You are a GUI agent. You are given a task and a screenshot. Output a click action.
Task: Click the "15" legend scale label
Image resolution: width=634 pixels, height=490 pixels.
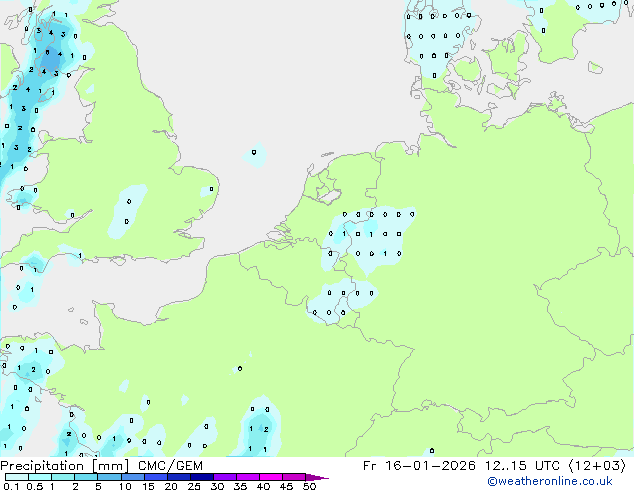148,486
